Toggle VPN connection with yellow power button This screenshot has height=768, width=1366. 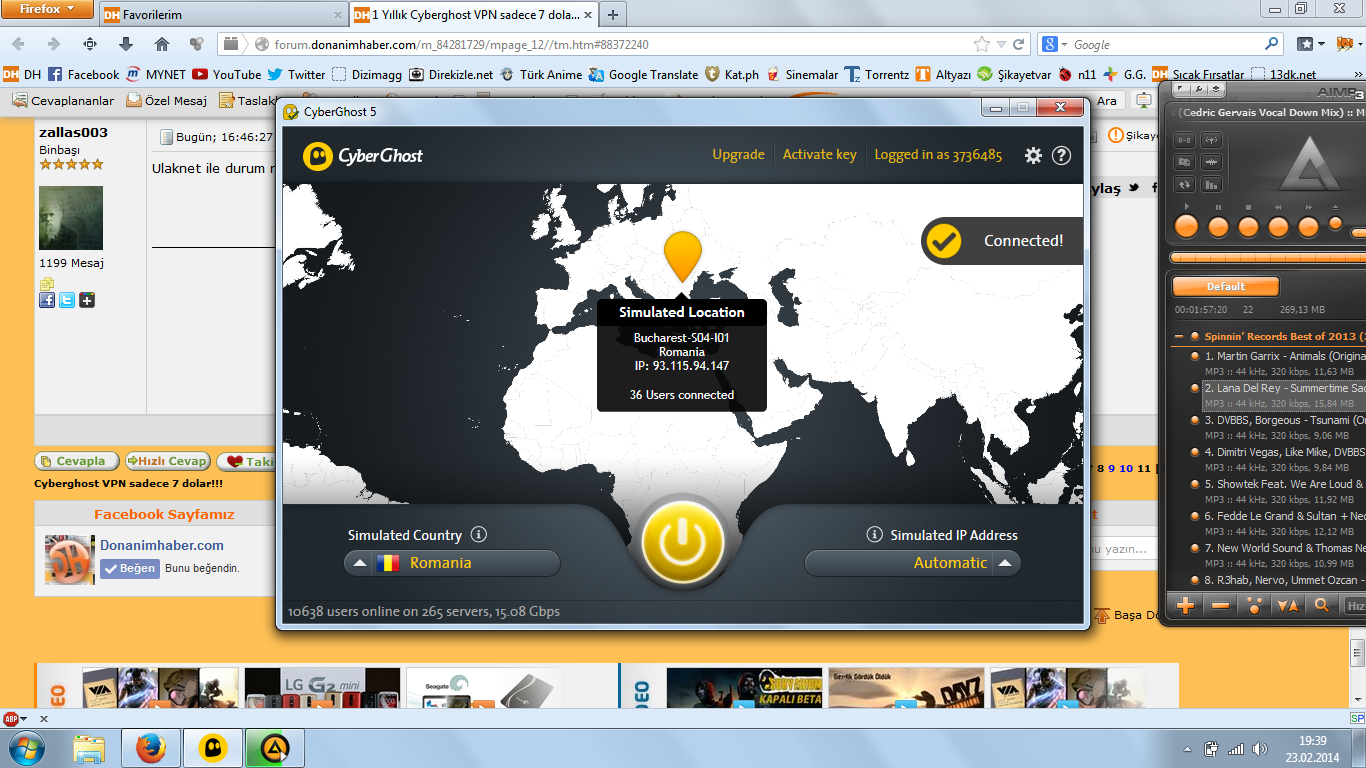pos(683,543)
